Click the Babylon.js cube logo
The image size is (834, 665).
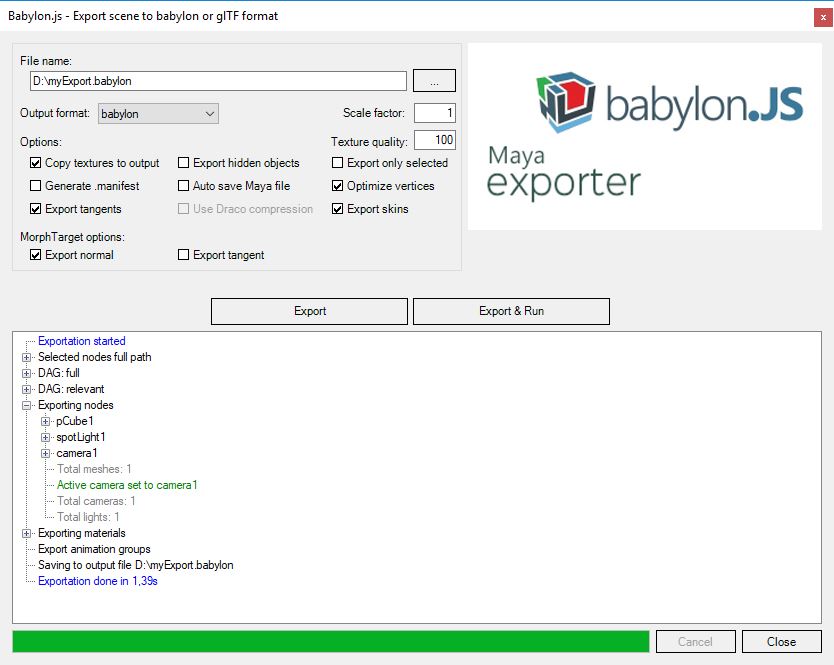click(x=566, y=101)
